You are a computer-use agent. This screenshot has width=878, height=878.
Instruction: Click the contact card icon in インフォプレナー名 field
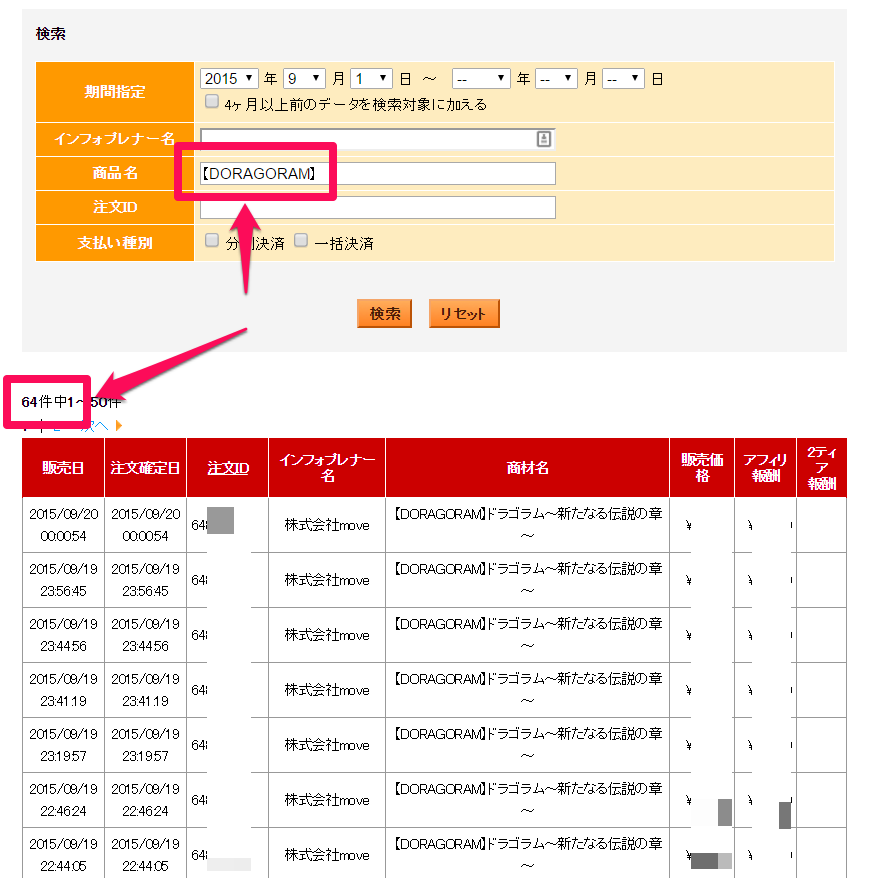point(543,139)
